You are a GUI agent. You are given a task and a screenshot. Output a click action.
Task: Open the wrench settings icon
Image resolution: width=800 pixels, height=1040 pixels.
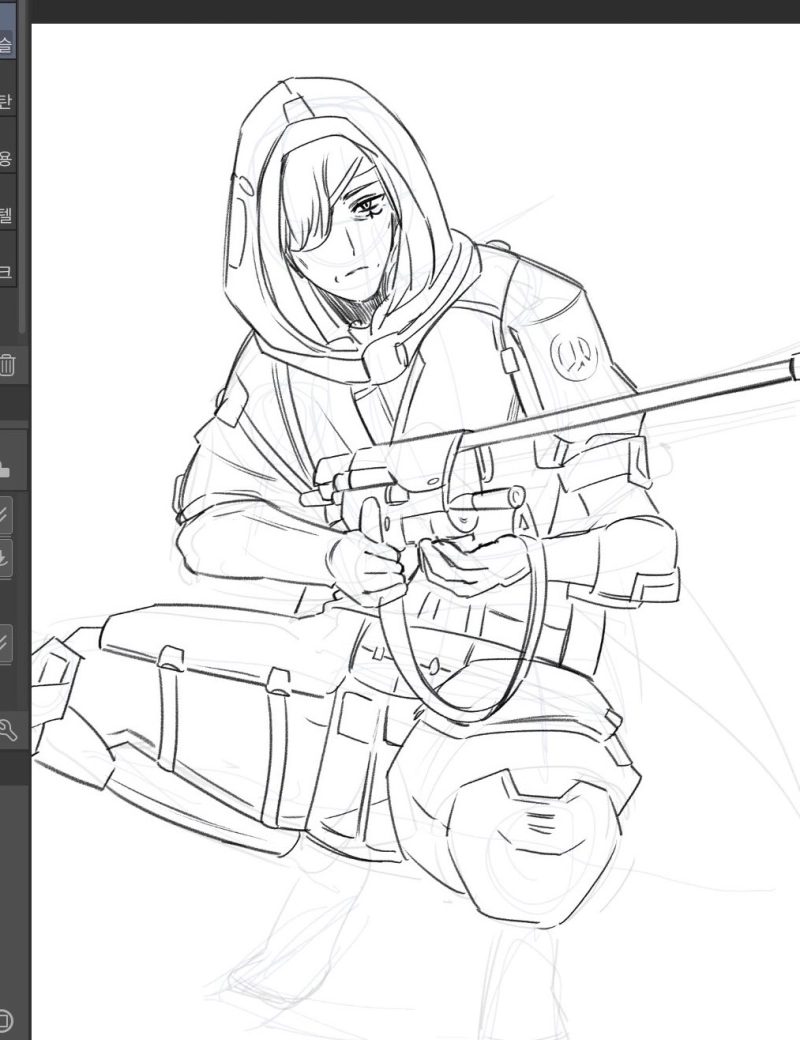(7, 729)
